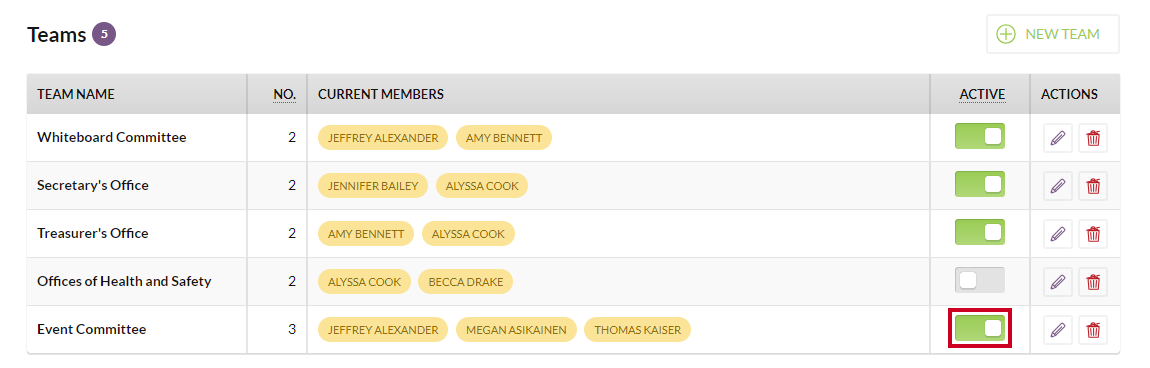This screenshot has height=368, width=1150.
Task: Delete the Whiteboard Committee team
Action: 1093,138
